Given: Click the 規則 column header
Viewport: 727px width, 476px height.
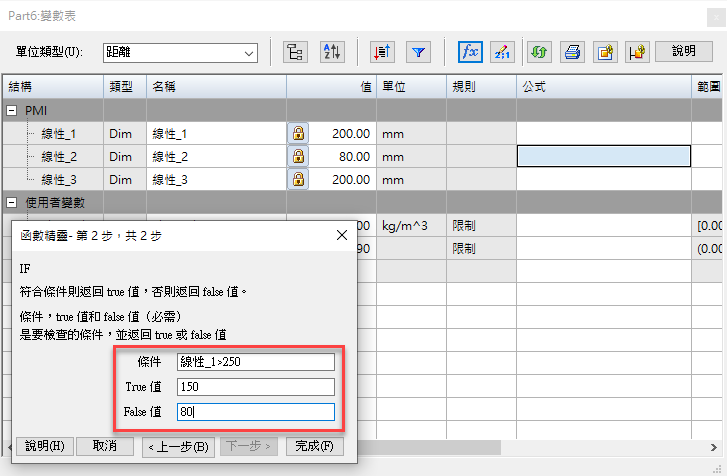Looking at the screenshot, I should coord(481,87).
